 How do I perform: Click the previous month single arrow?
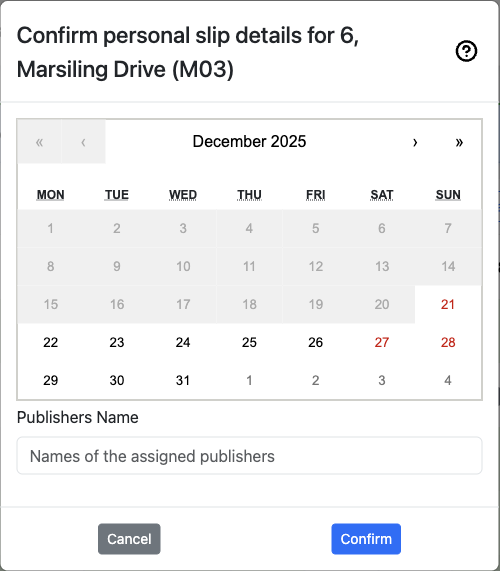pos(83,141)
